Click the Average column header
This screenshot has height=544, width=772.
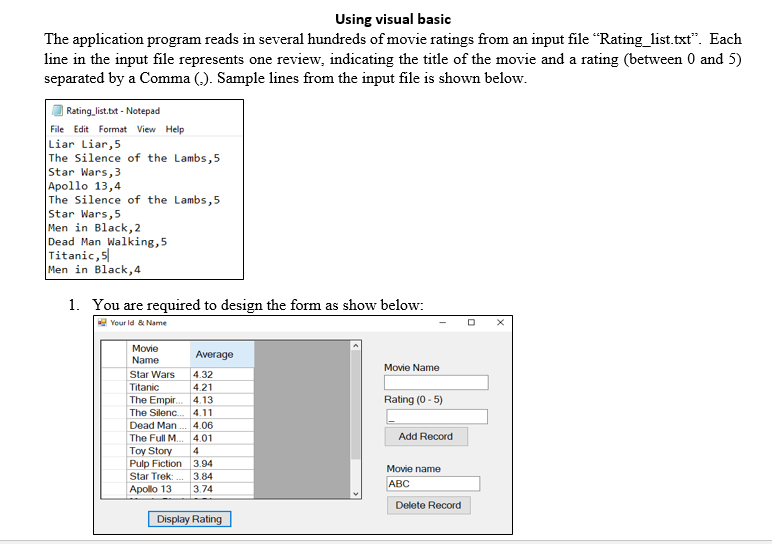(222, 354)
